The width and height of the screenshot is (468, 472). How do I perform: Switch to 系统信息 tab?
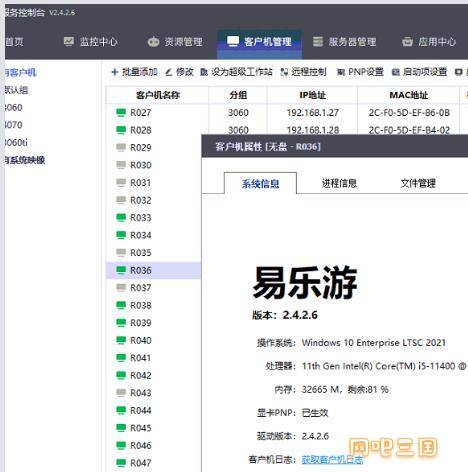coord(260,183)
